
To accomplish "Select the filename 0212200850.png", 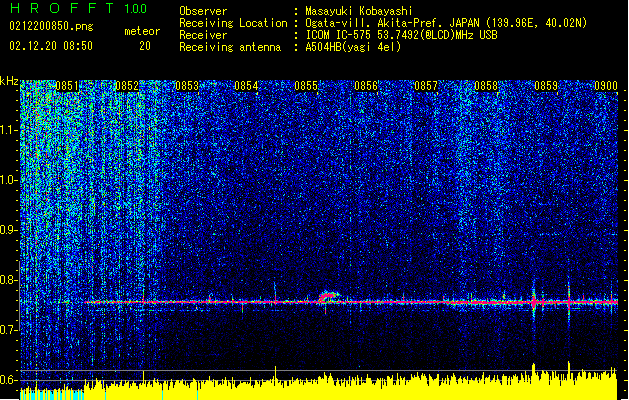I will pyautogui.click(x=51, y=26).
